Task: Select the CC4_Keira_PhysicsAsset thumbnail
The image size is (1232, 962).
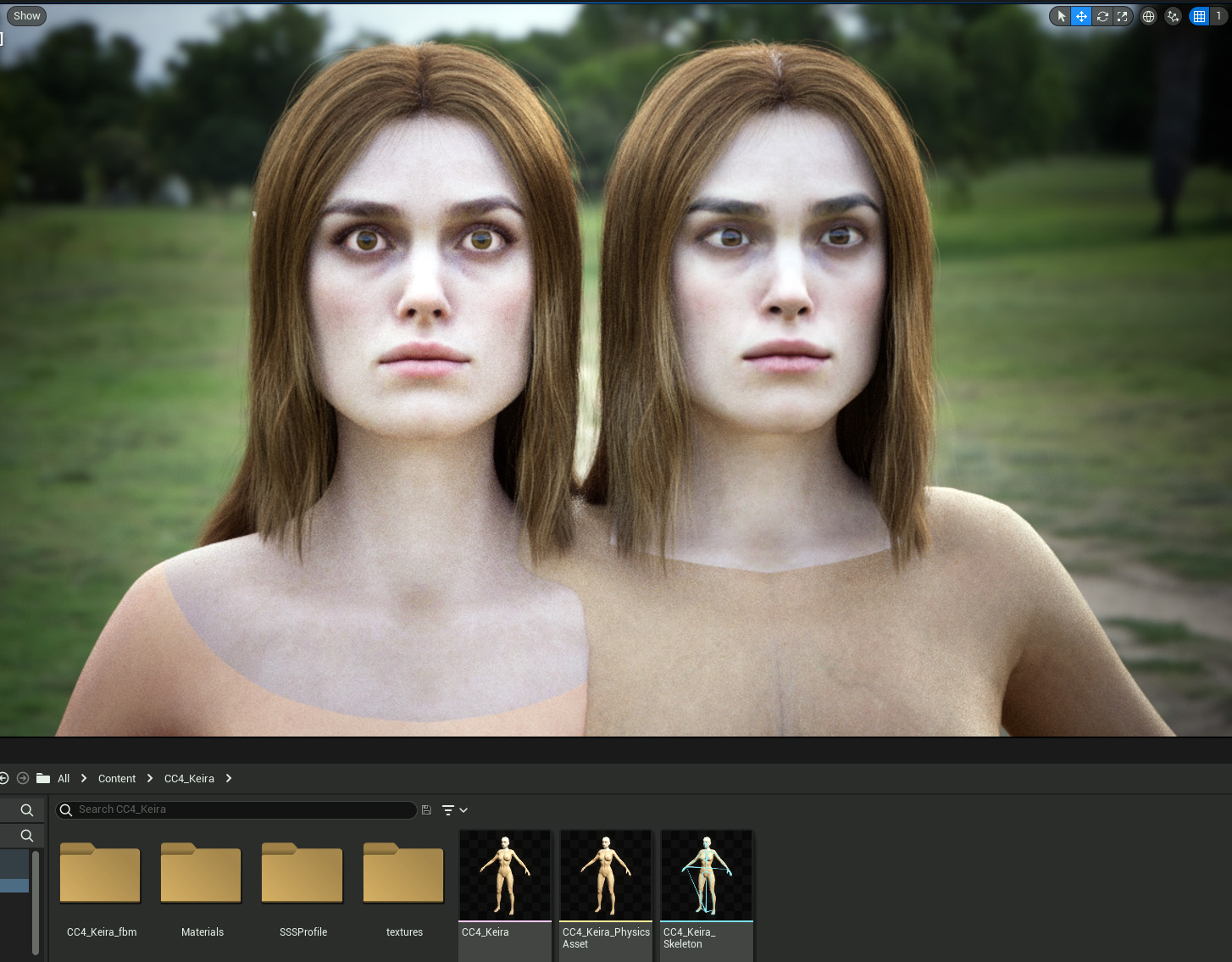Action: pyautogui.click(x=606, y=876)
